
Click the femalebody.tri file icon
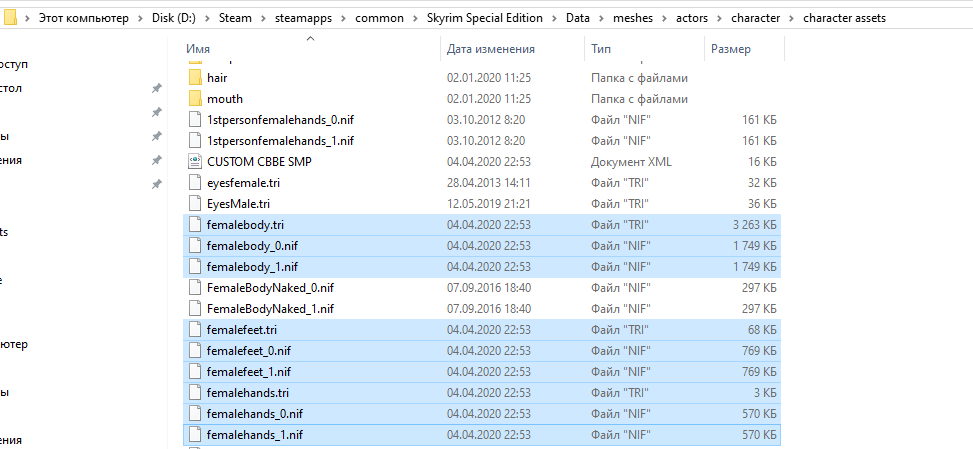(x=194, y=225)
